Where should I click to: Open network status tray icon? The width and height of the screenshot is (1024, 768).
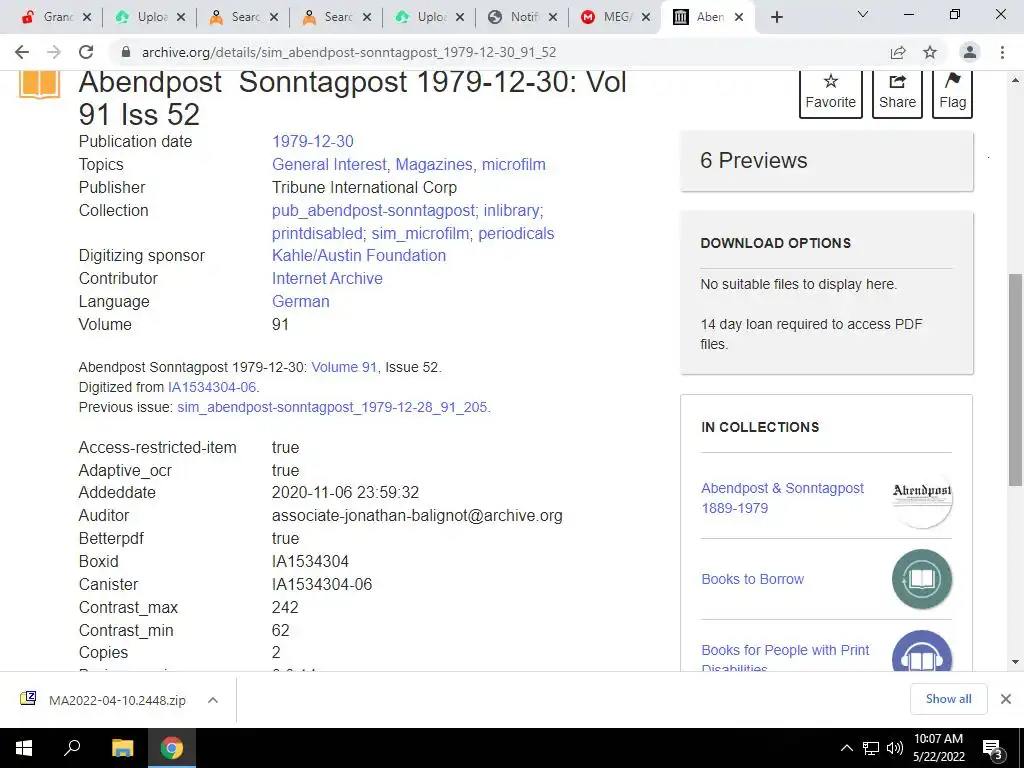[871, 748]
